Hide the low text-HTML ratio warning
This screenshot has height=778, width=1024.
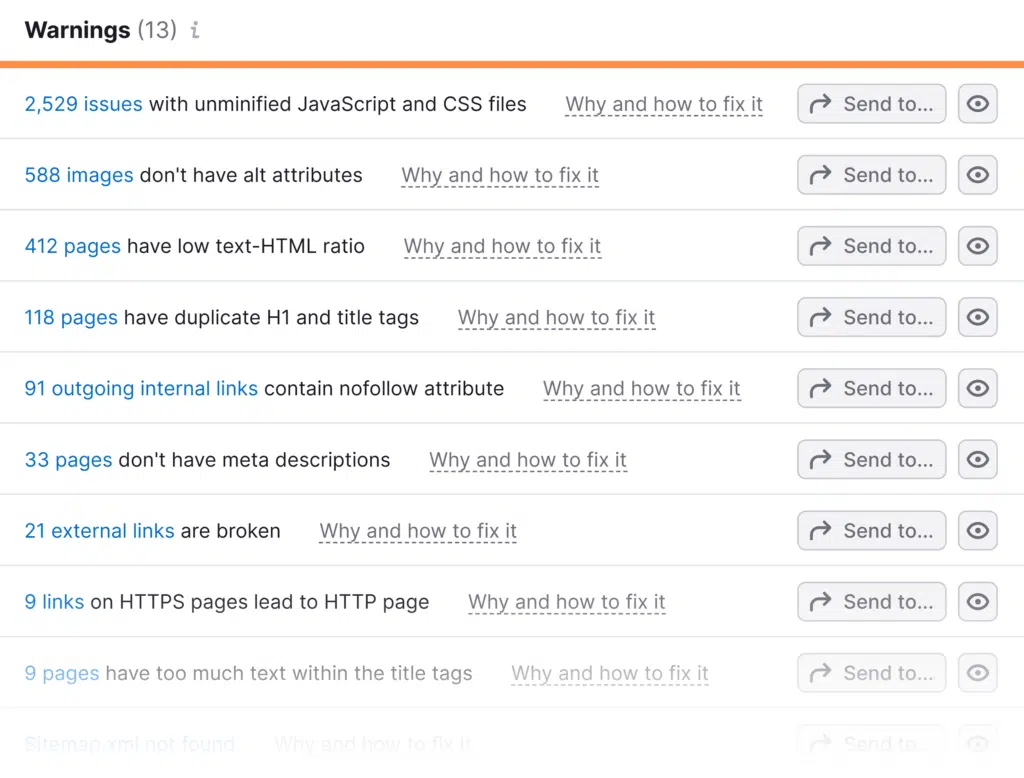click(977, 246)
